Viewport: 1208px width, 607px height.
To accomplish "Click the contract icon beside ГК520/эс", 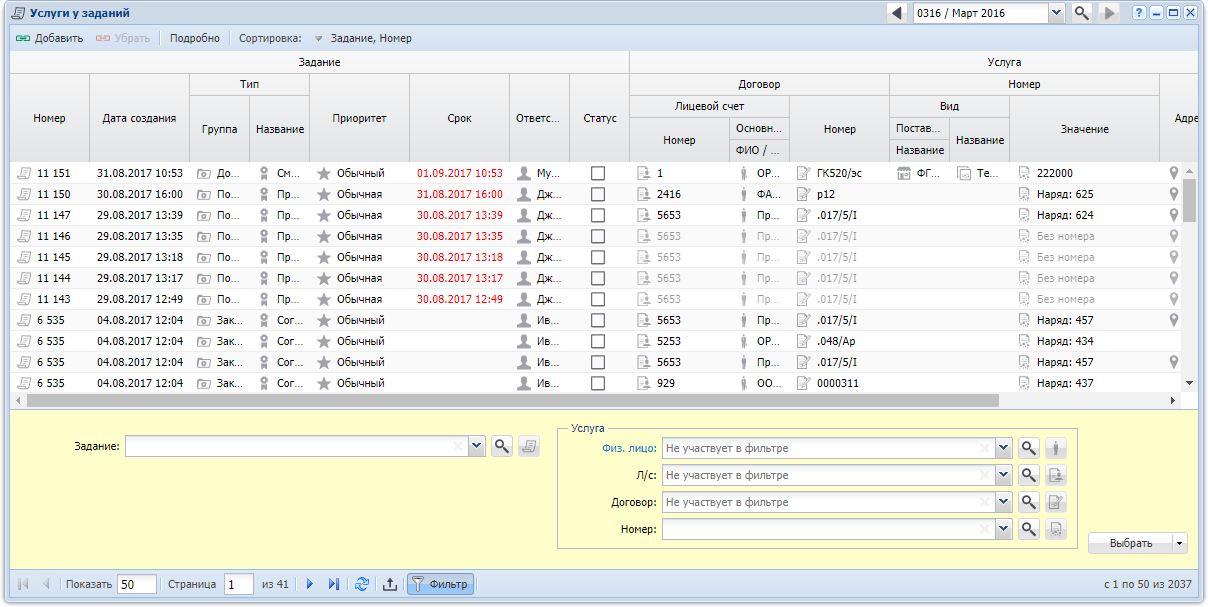I will 804,173.
